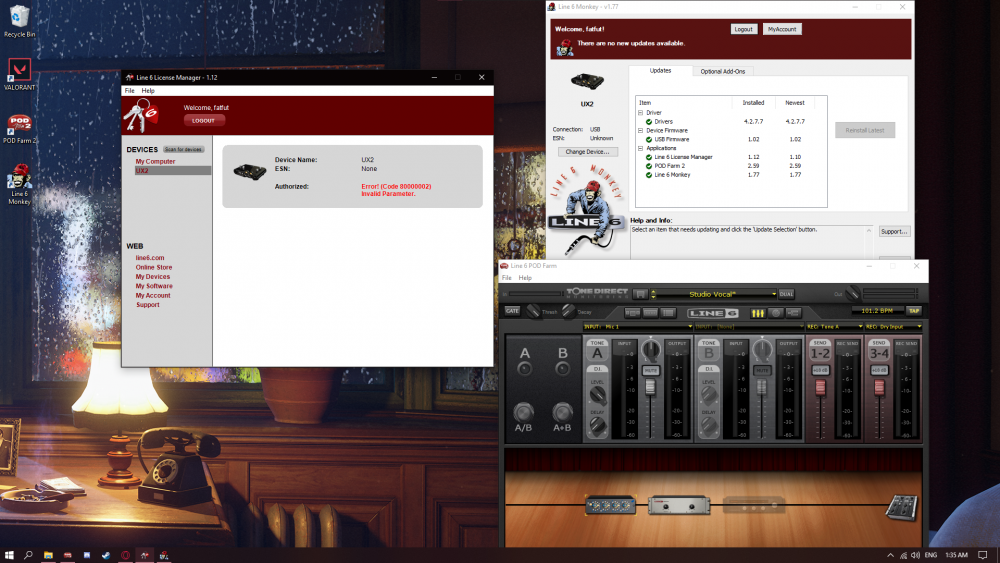Click the Send 1-2 red fader
The width and height of the screenshot is (1000, 563).
pyautogui.click(x=819, y=387)
